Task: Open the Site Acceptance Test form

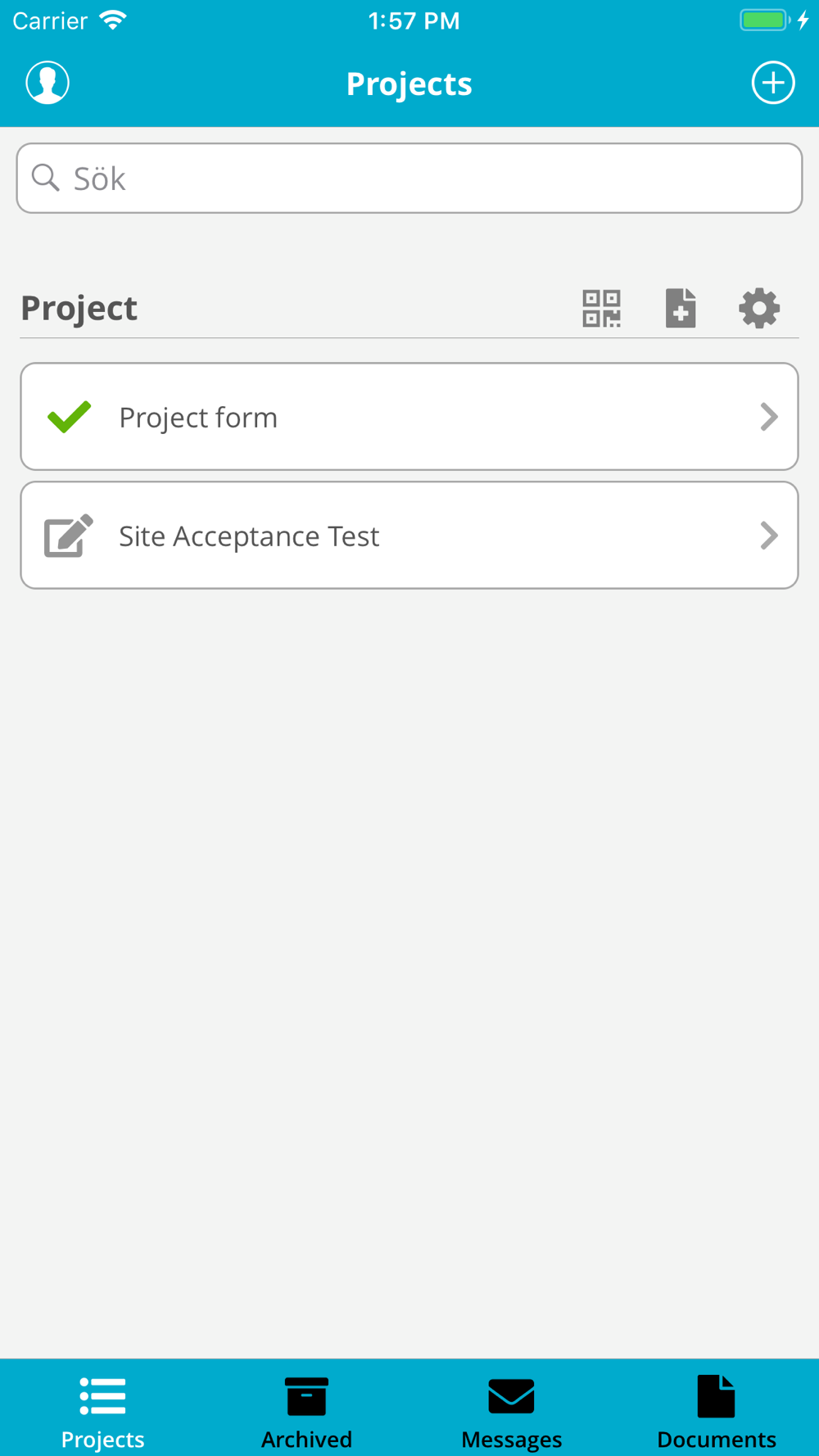Action: click(x=249, y=536)
